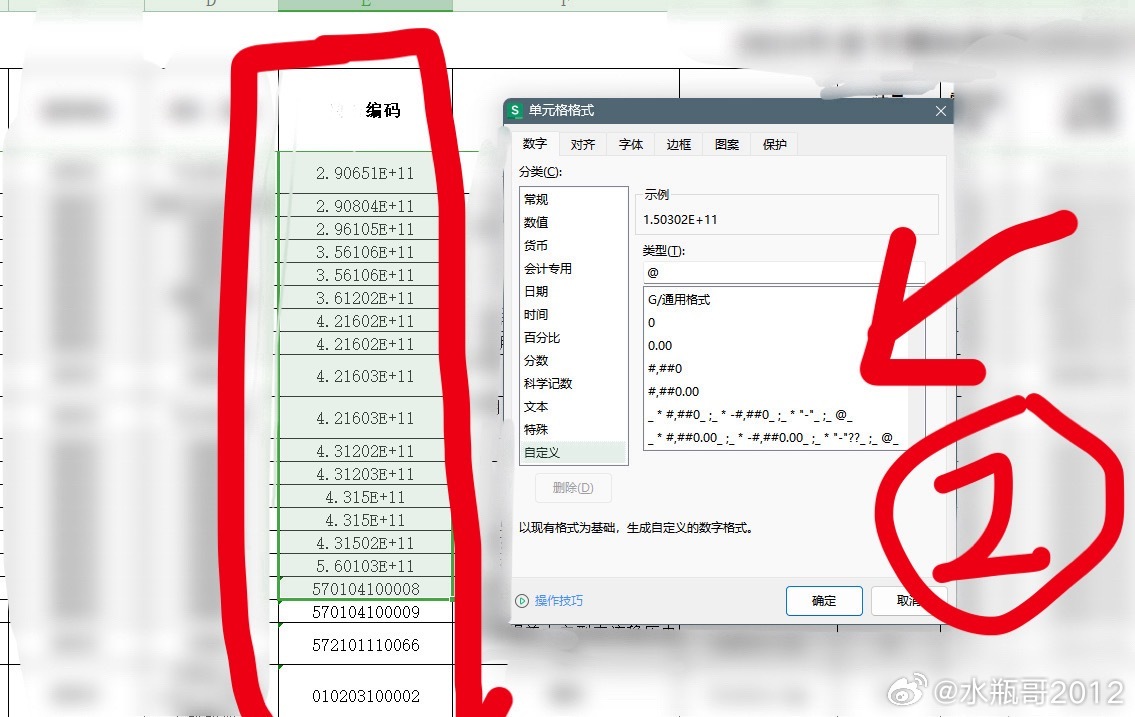This screenshot has width=1135, height=717.
Task: Click the 操作技巧 play icon
Action: pos(522,601)
